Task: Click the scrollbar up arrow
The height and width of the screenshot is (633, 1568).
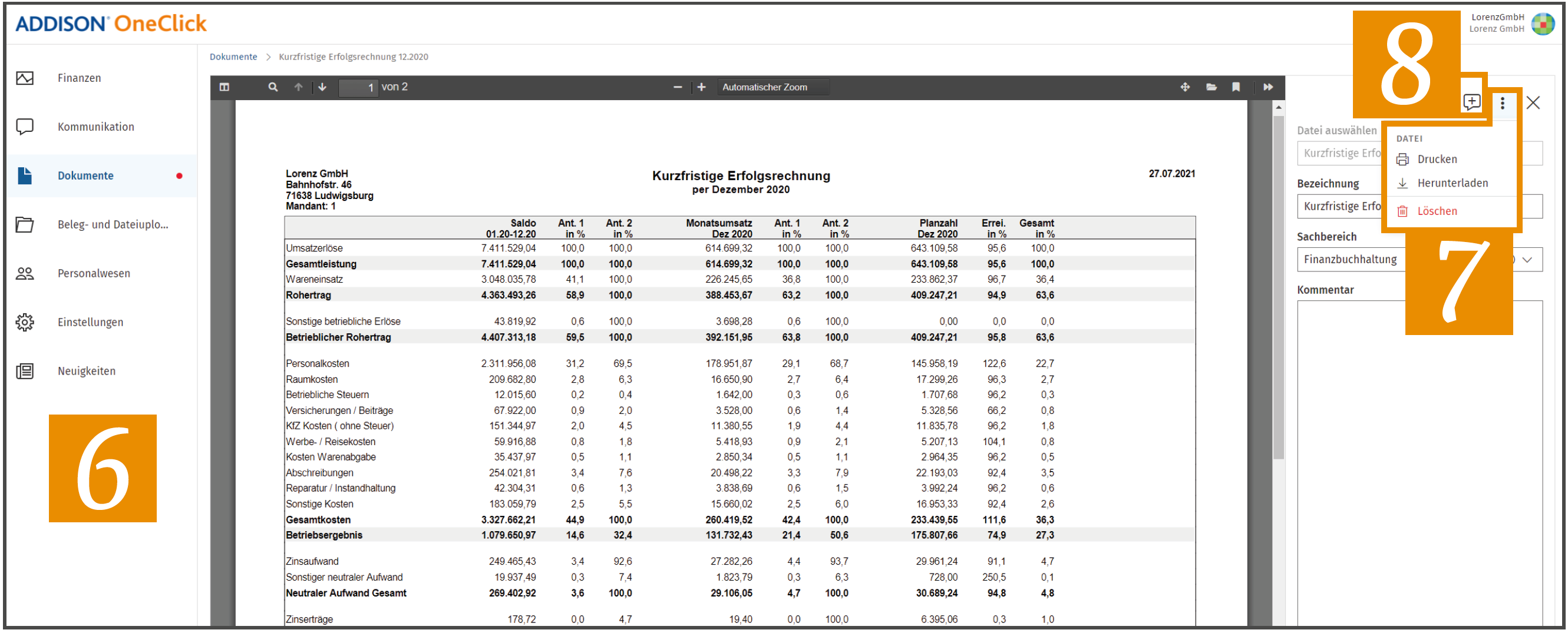Action: pos(1278,107)
